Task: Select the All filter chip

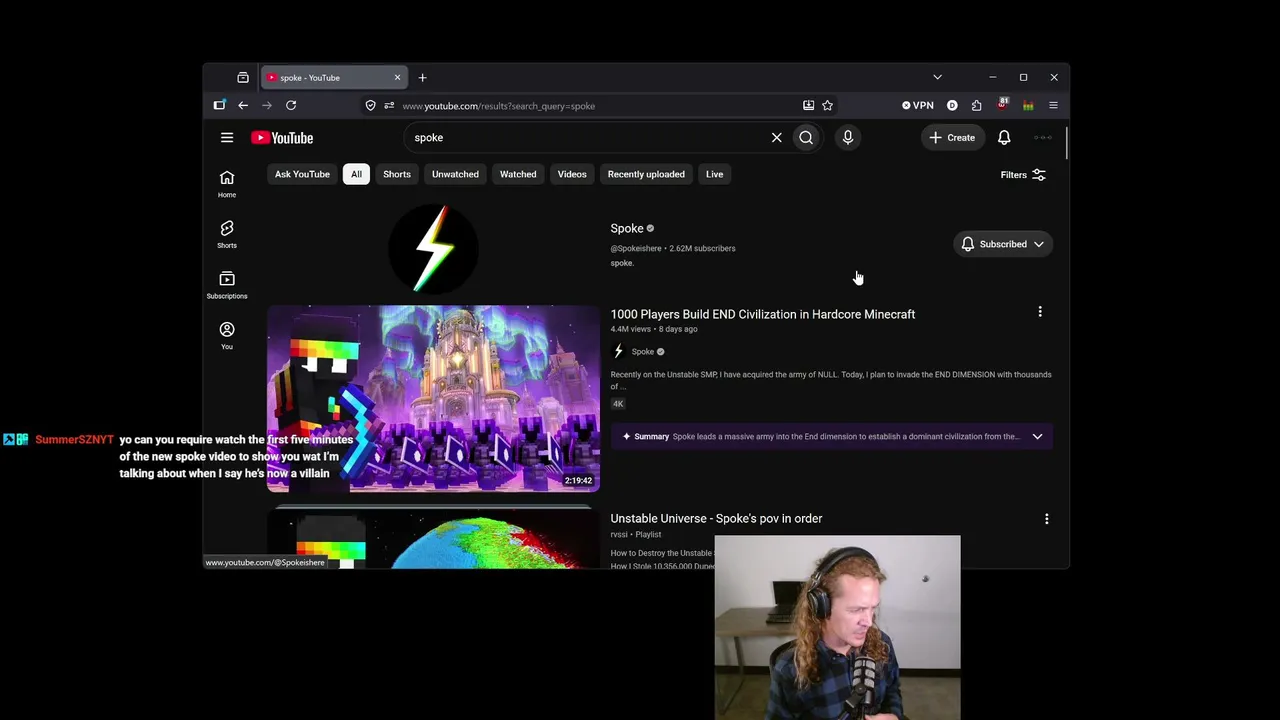Action: point(356,174)
